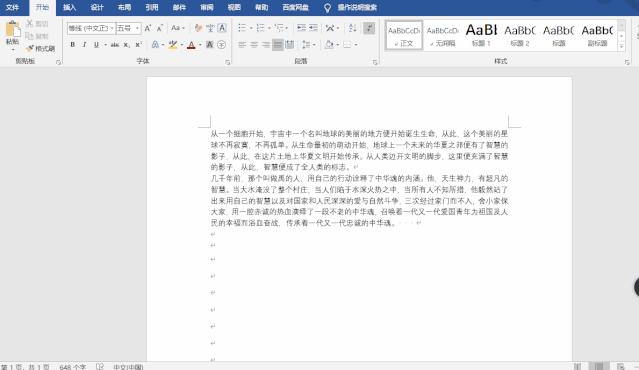The width and height of the screenshot is (639, 370).
Task: Apply the Subtitle (副标题) style
Action: pos(597,35)
